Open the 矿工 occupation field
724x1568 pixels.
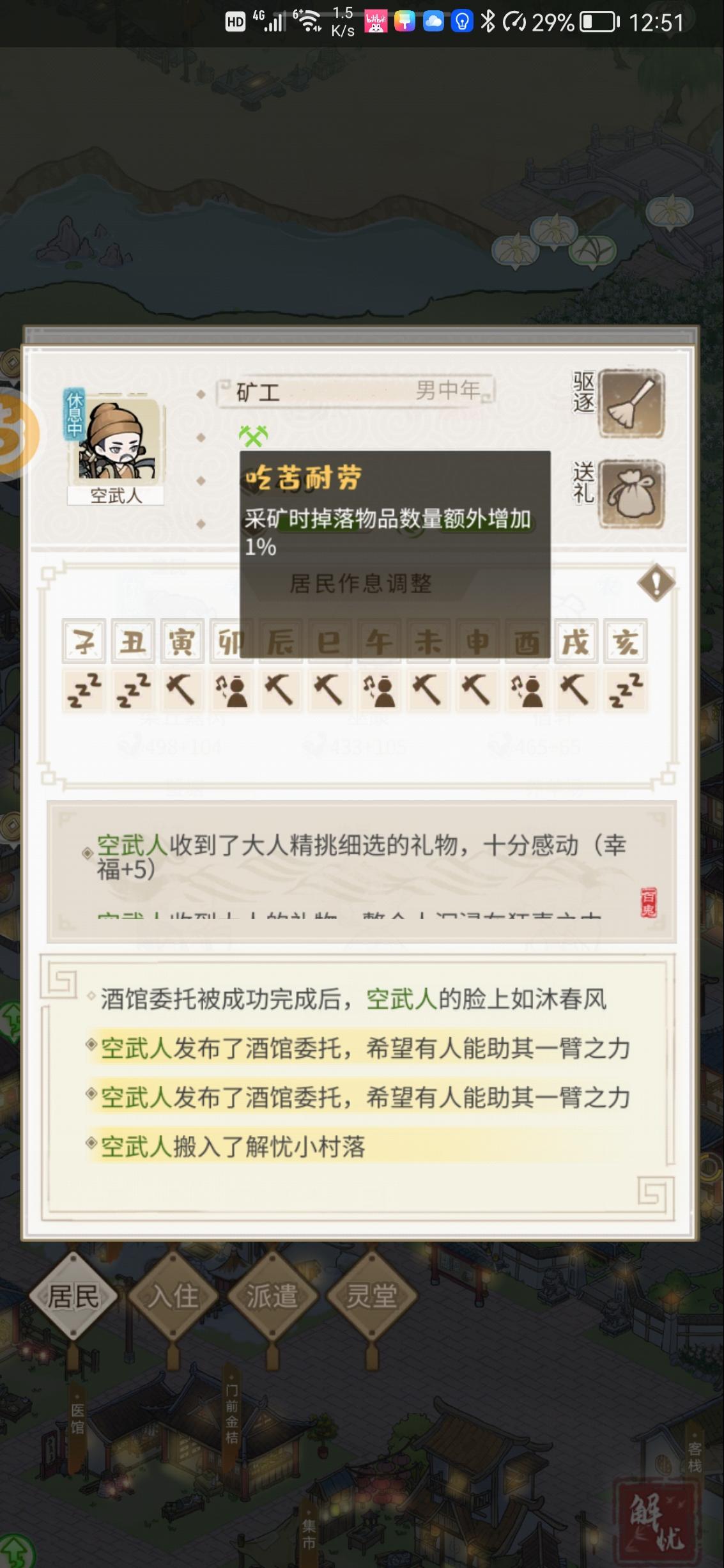pos(355,391)
